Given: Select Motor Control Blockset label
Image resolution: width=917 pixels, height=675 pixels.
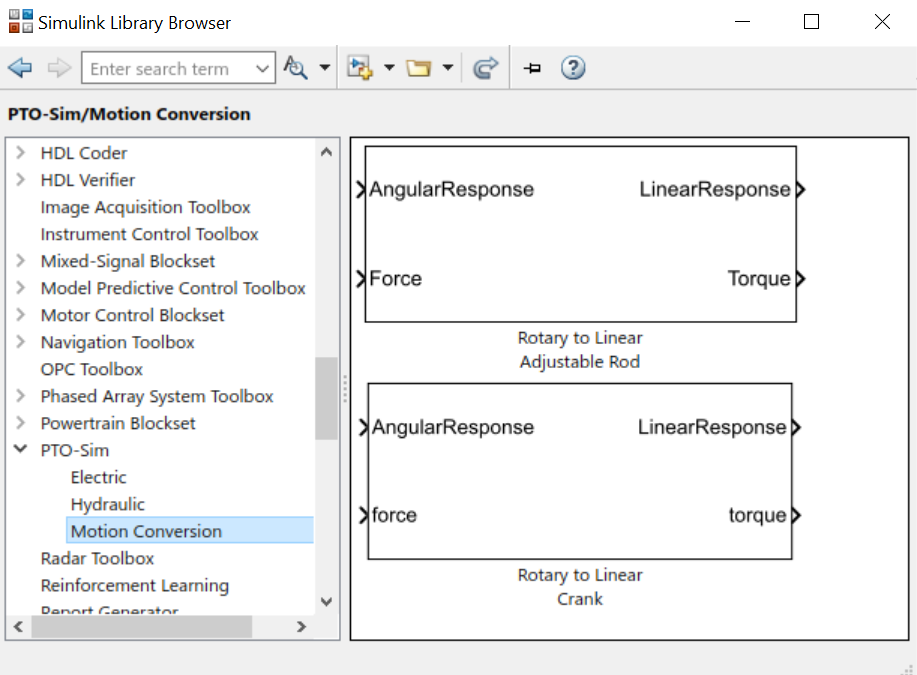Looking at the screenshot, I should click(x=132, y=315).
